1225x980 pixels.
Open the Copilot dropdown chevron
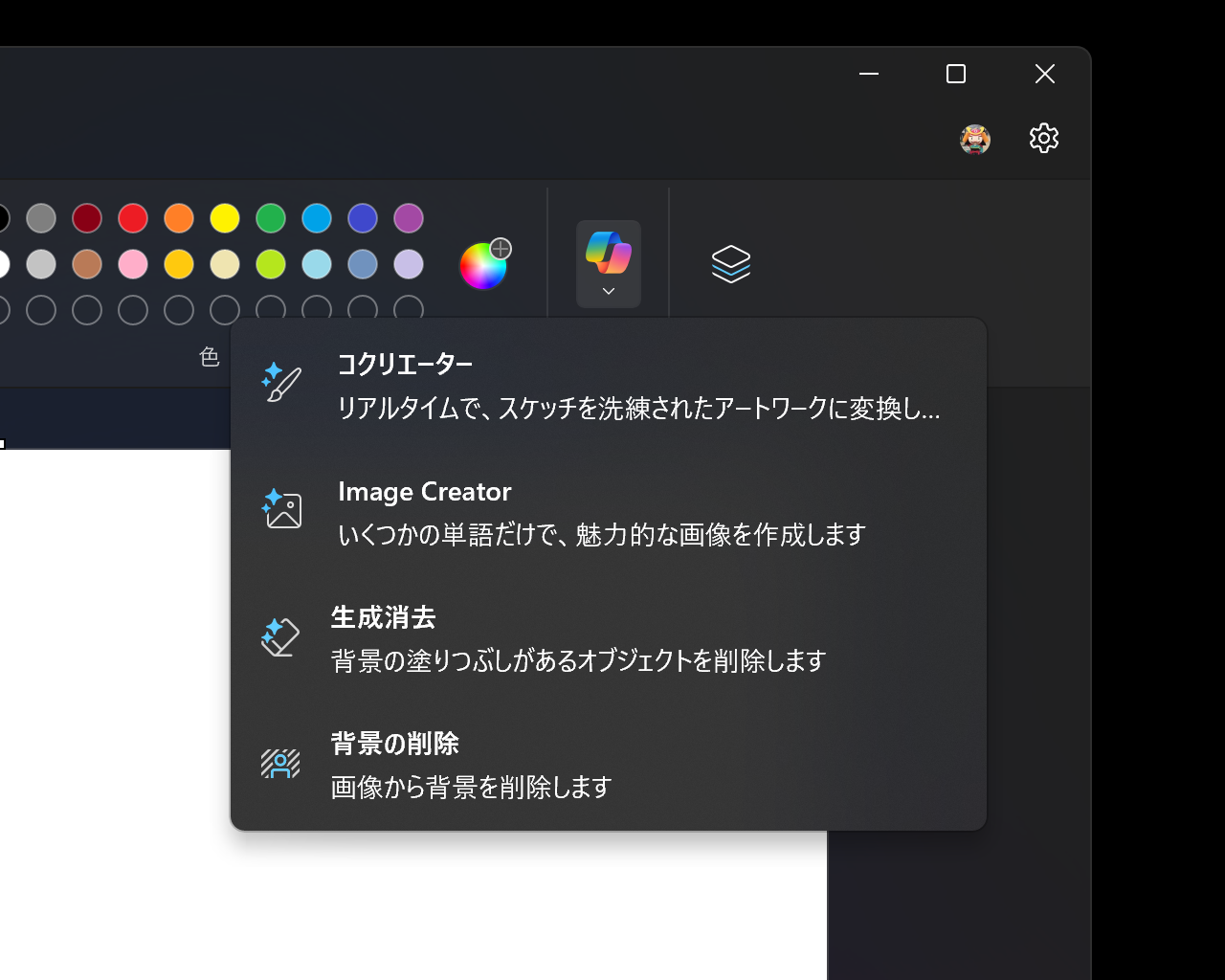[608, 290]
